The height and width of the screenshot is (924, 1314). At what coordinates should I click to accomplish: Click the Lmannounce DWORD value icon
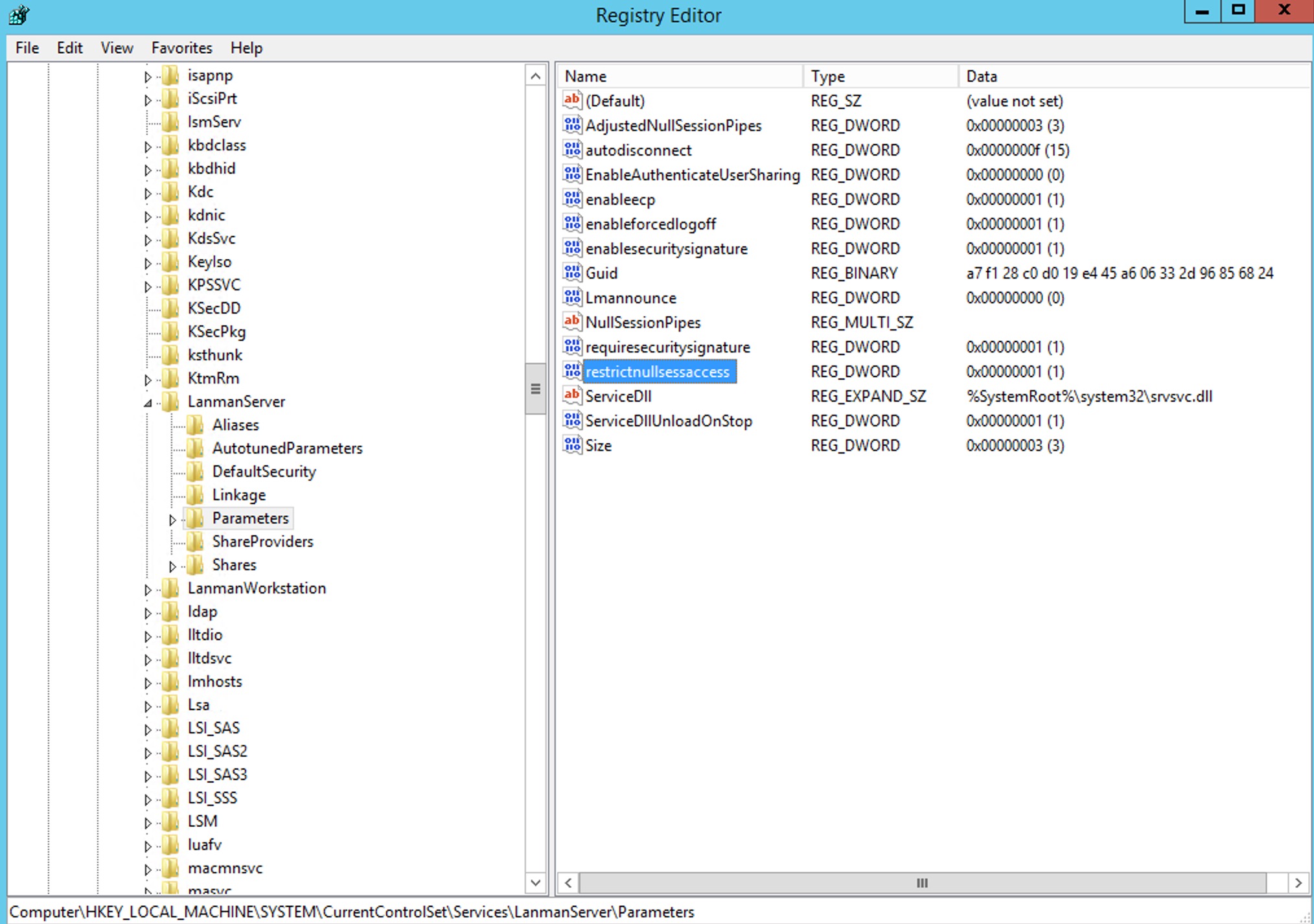tap(572, 297)
